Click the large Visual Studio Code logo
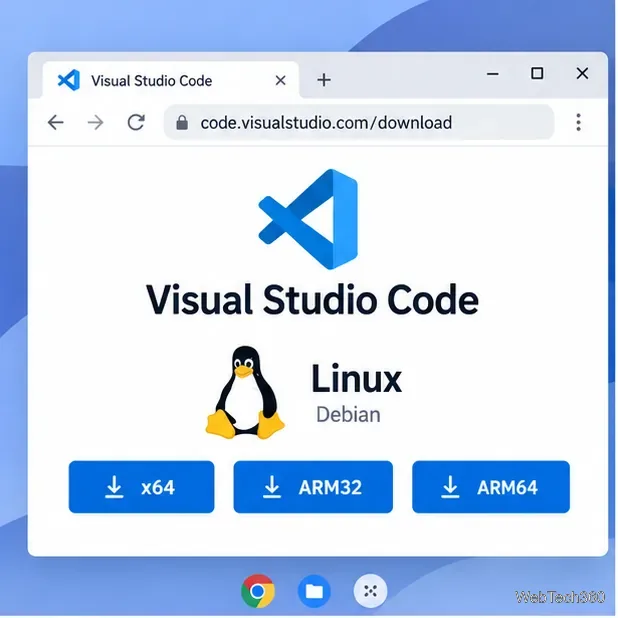 308,219
